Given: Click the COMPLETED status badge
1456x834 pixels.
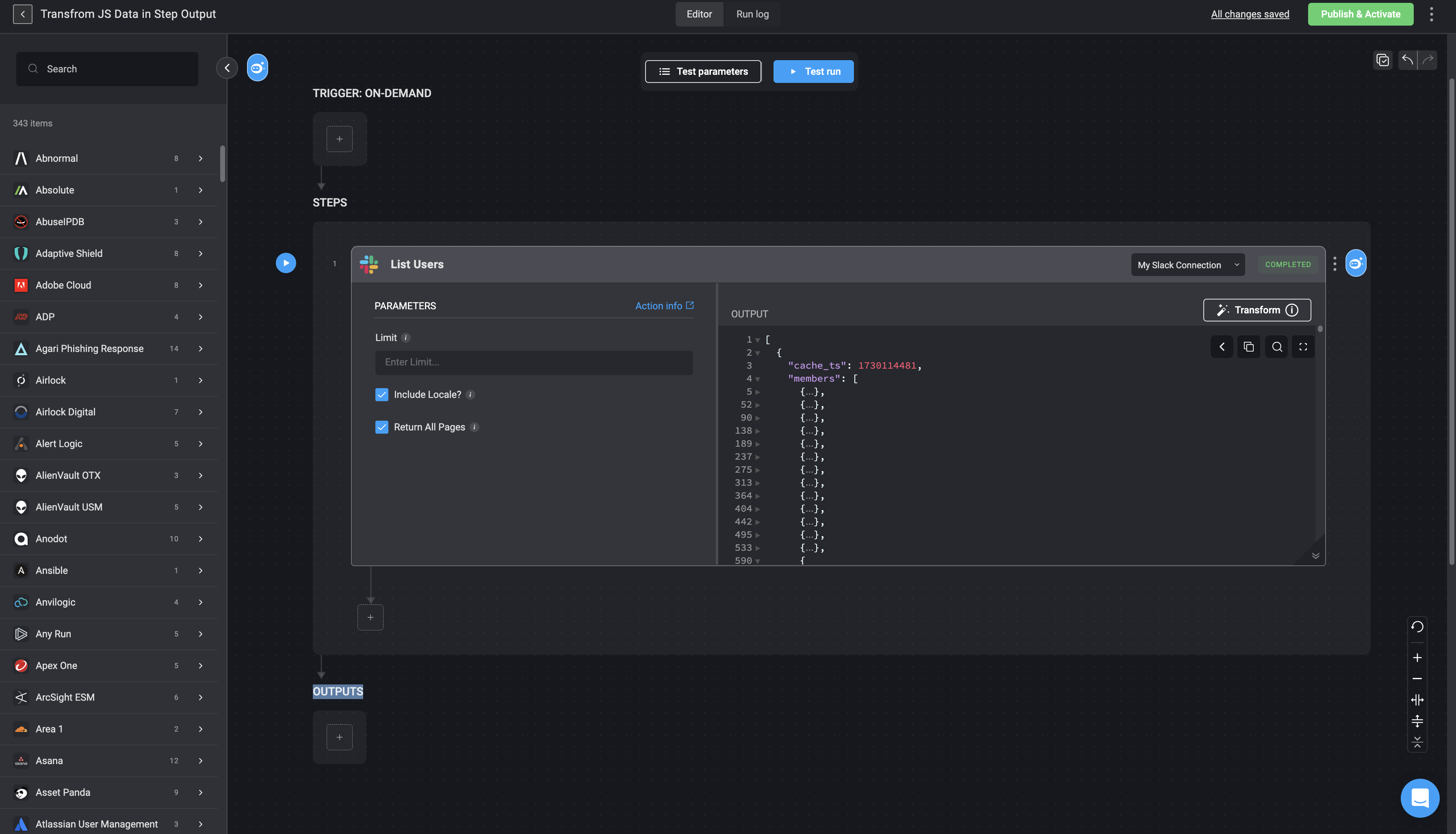Looking at the screenshot, I should 1288,265.
